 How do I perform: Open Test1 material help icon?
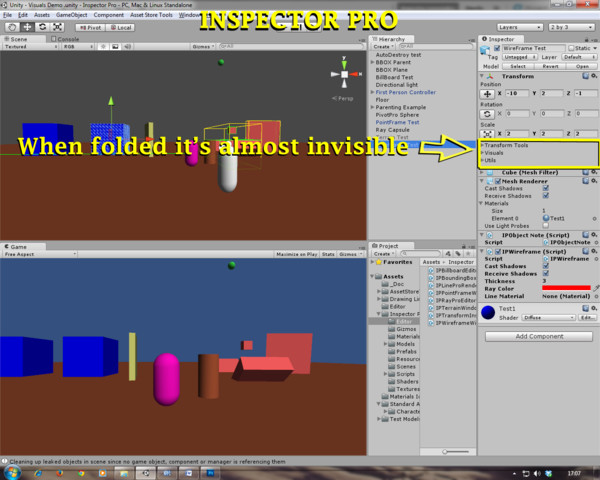click(x=585, y=308)
